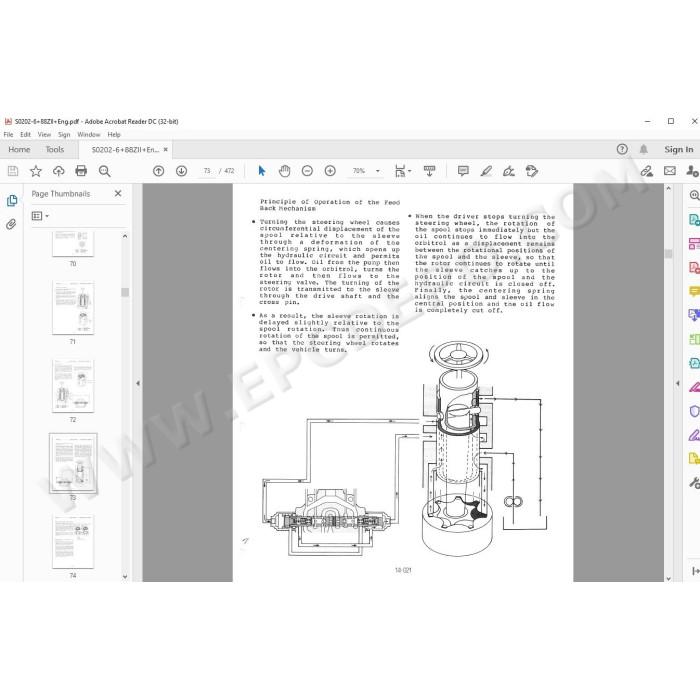Select page 74 thumbnail
The width and height of the screenshot is (700, 700).
point(73,542)
